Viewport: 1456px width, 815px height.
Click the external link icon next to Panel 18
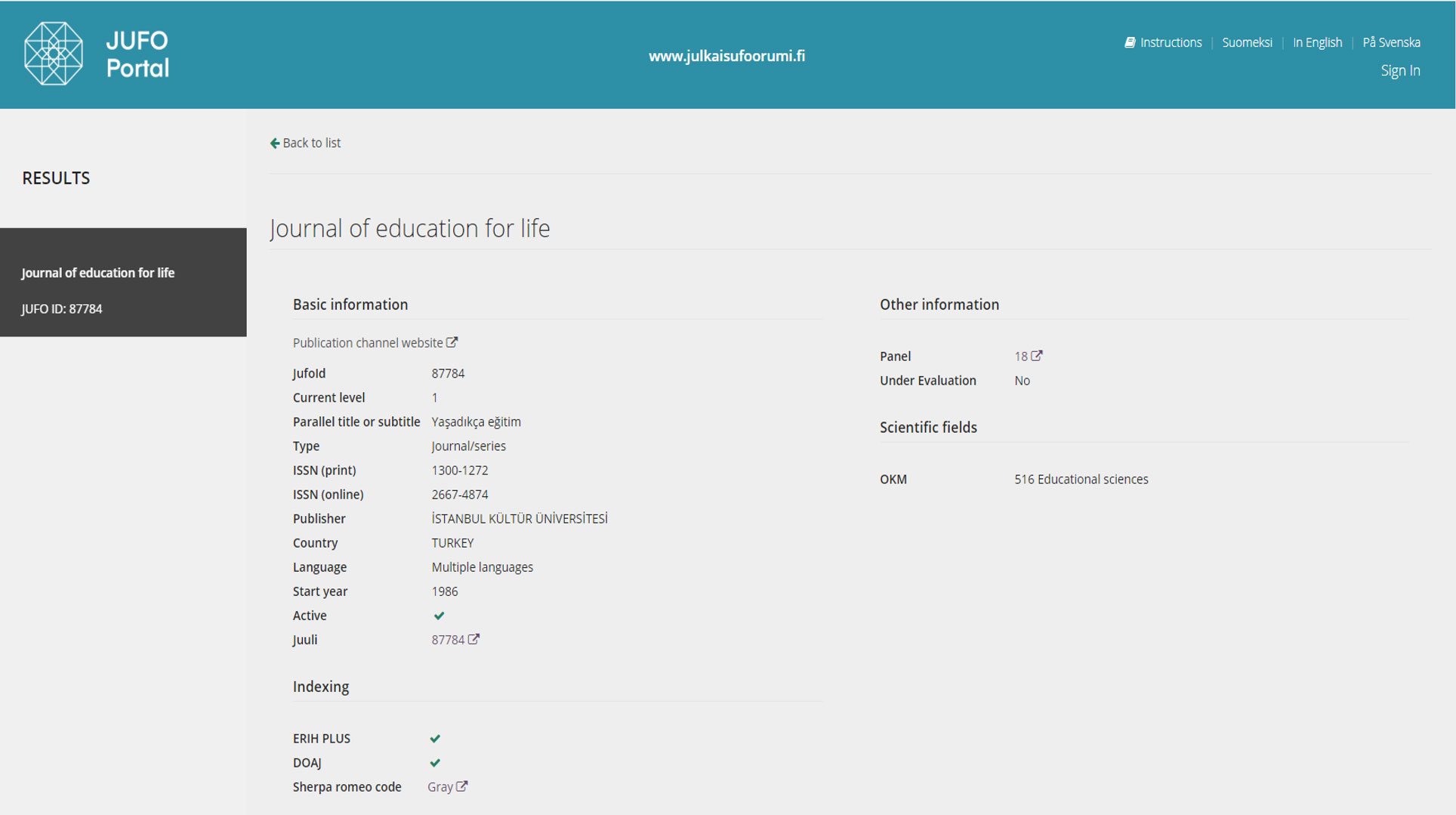pyautogui.click(x=1037, y=356)
